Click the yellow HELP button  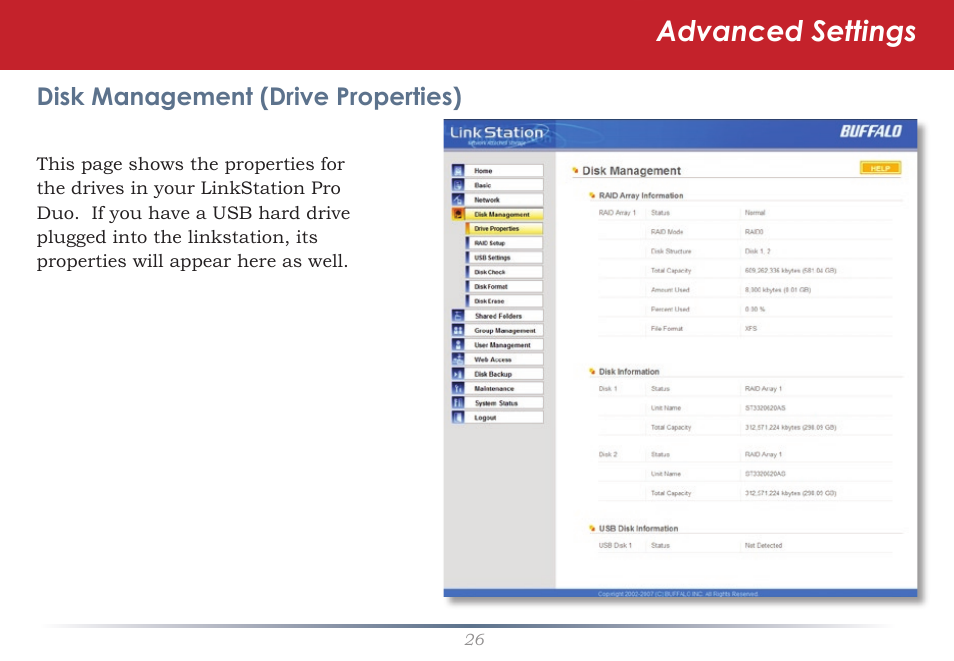coord(880,168)
